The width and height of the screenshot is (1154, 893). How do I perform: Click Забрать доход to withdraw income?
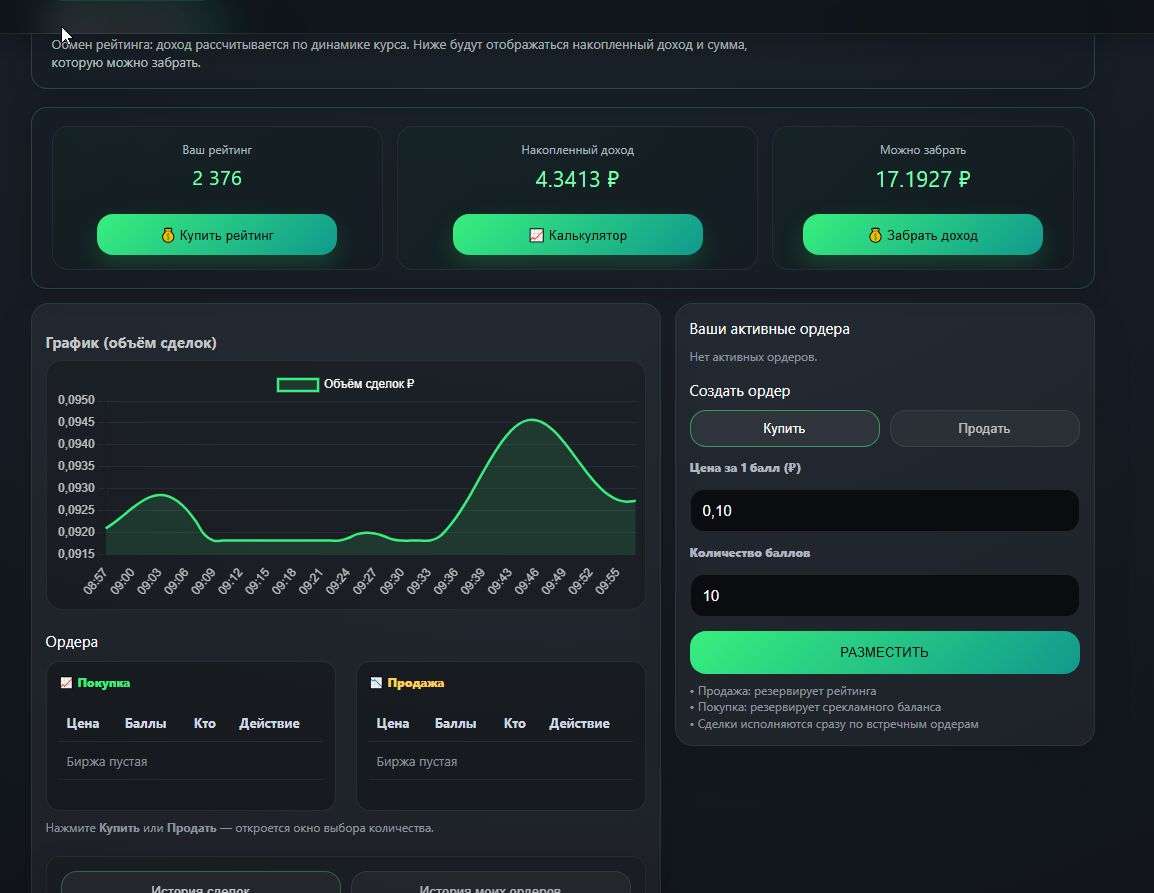pos(923,235)
